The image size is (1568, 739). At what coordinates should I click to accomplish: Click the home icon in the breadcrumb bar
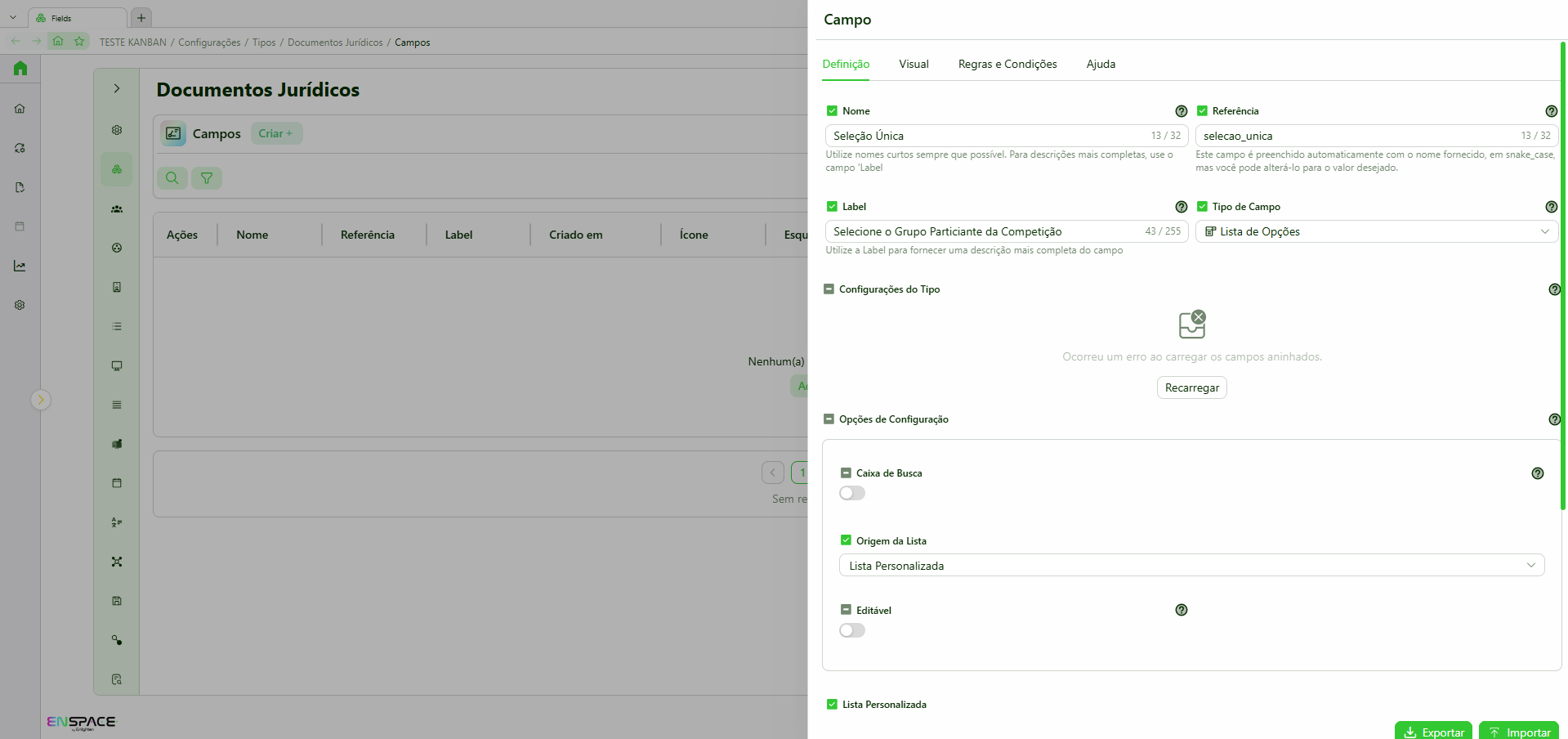click(x=58, y=41)
